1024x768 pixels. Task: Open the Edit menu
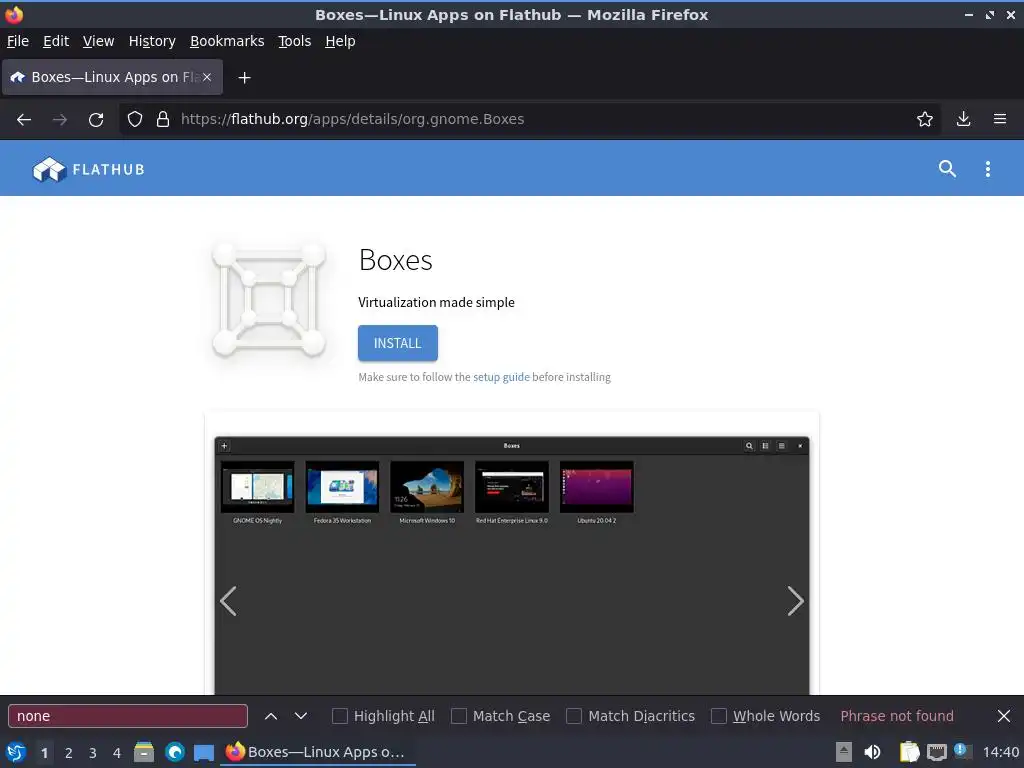(x=56, y=41)
